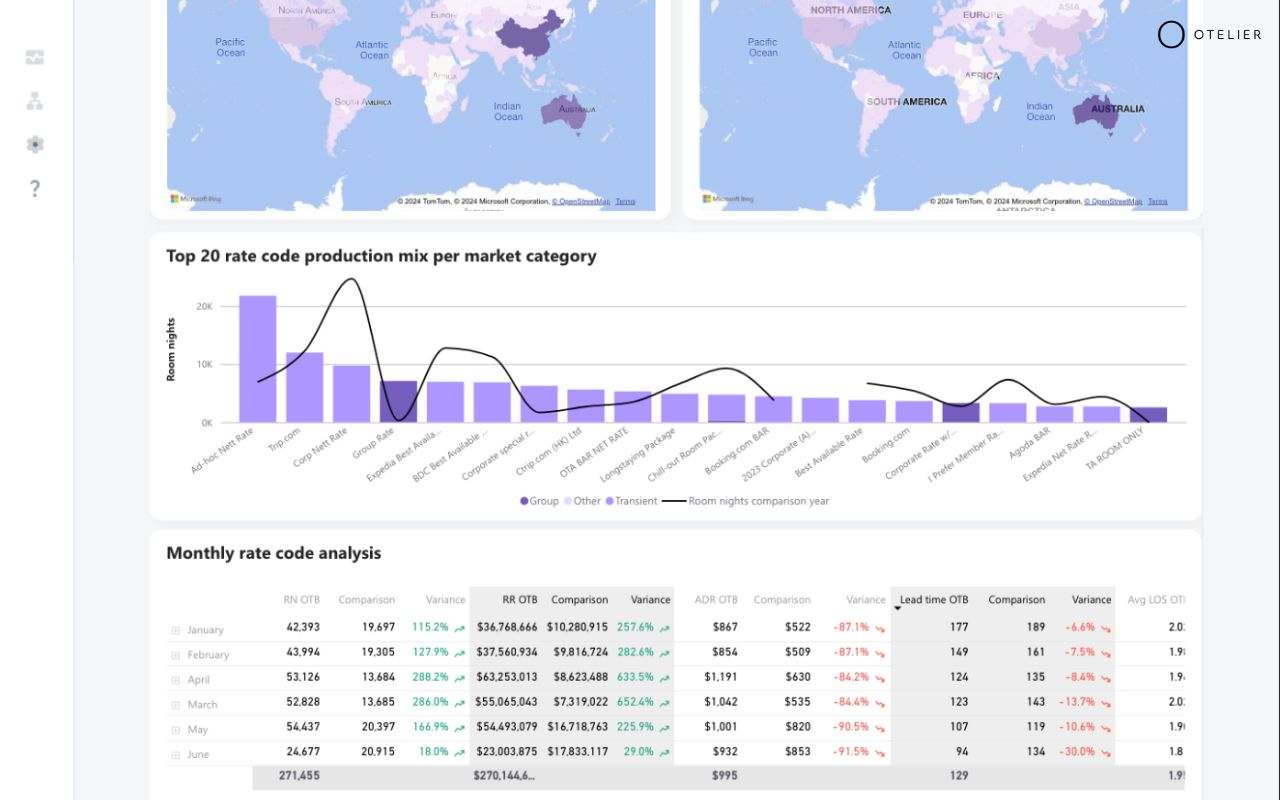1280x800 pixels.
Task: Toggle the Transient legend item
Action: click(631, 501)
